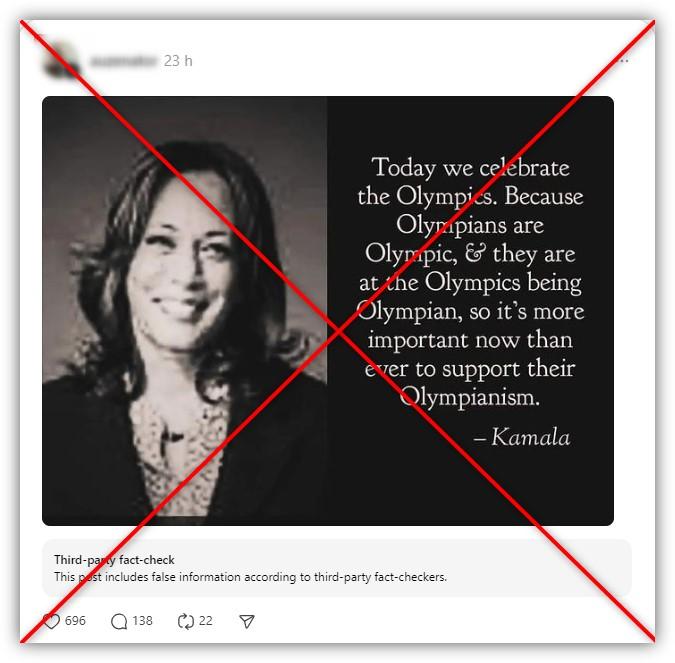Open the three-dot more options menu
The height and width of the screenshot is (663, 675).
(x=624, y=61)
